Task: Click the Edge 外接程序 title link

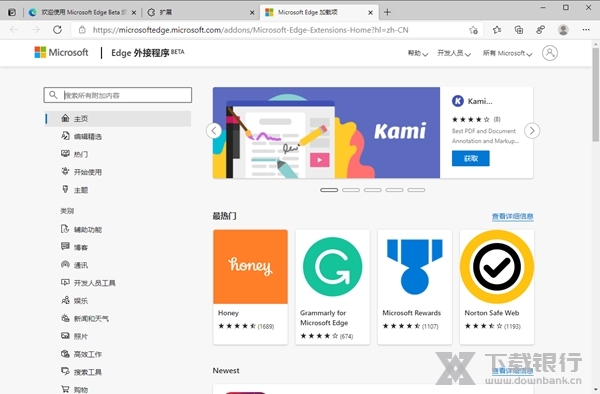Action: (148, 52)
